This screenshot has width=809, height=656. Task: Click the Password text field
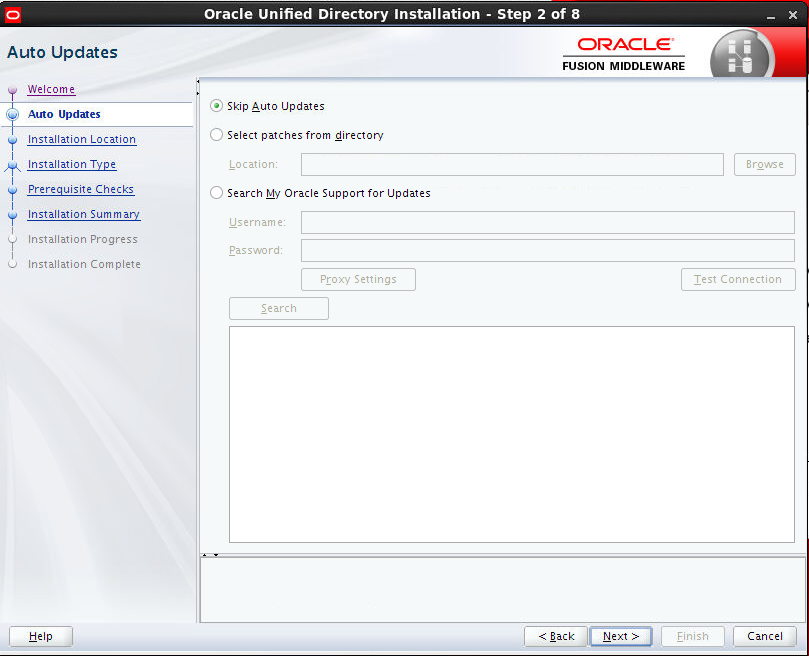547,250
